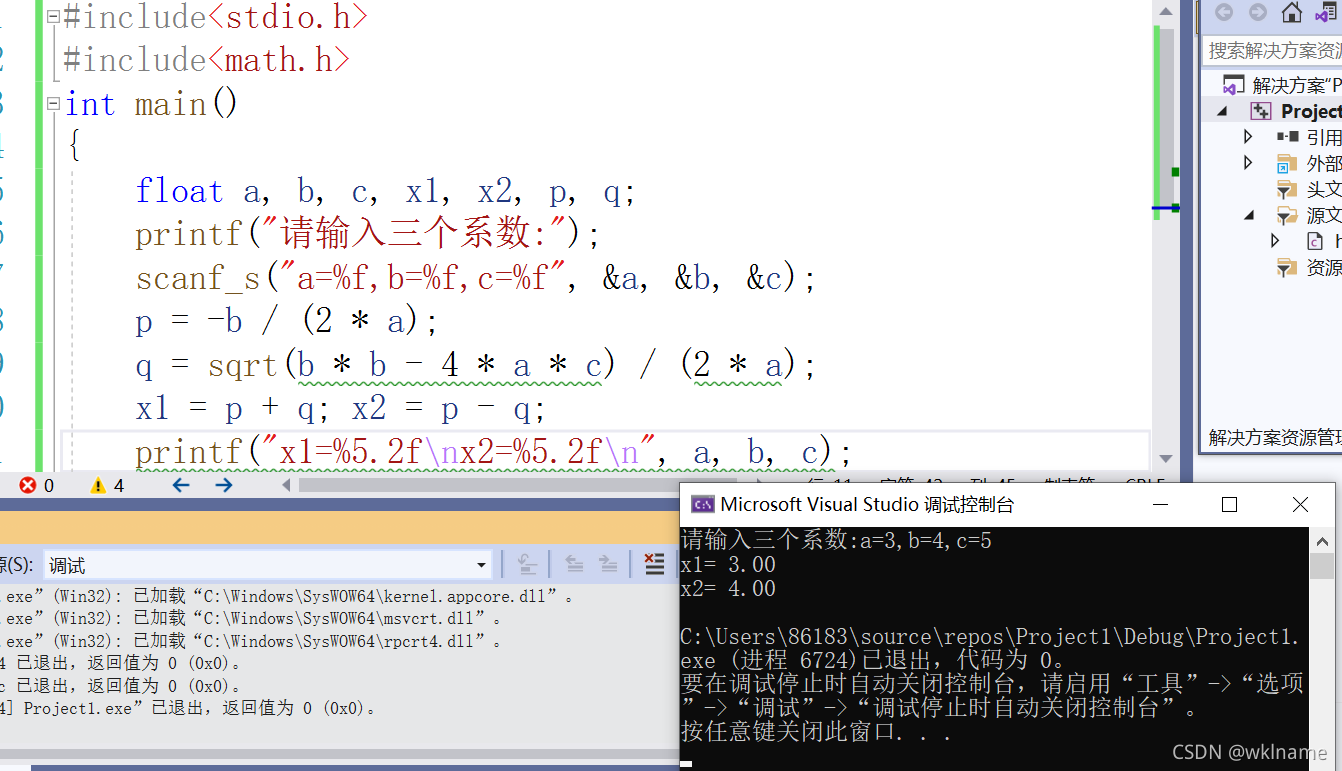Click the Project node C++ project icon

[1262, 111]
